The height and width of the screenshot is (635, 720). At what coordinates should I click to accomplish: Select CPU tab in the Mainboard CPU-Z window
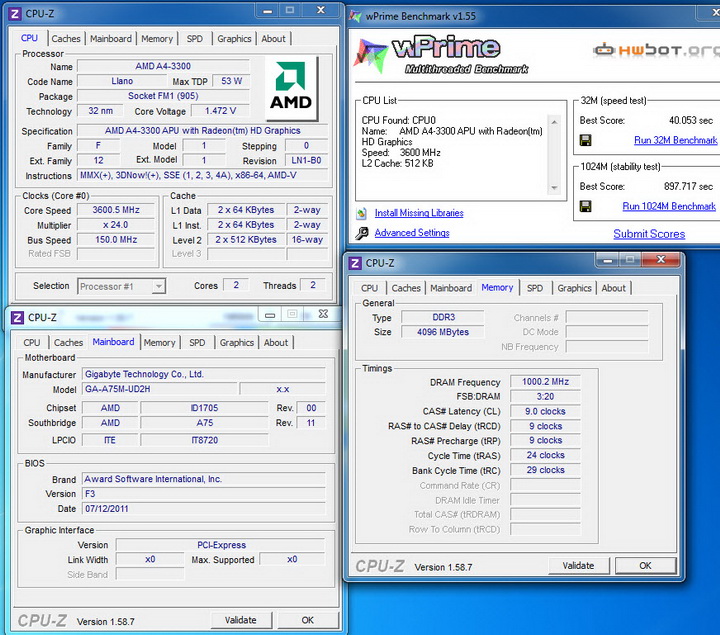(x=32, y=343)
